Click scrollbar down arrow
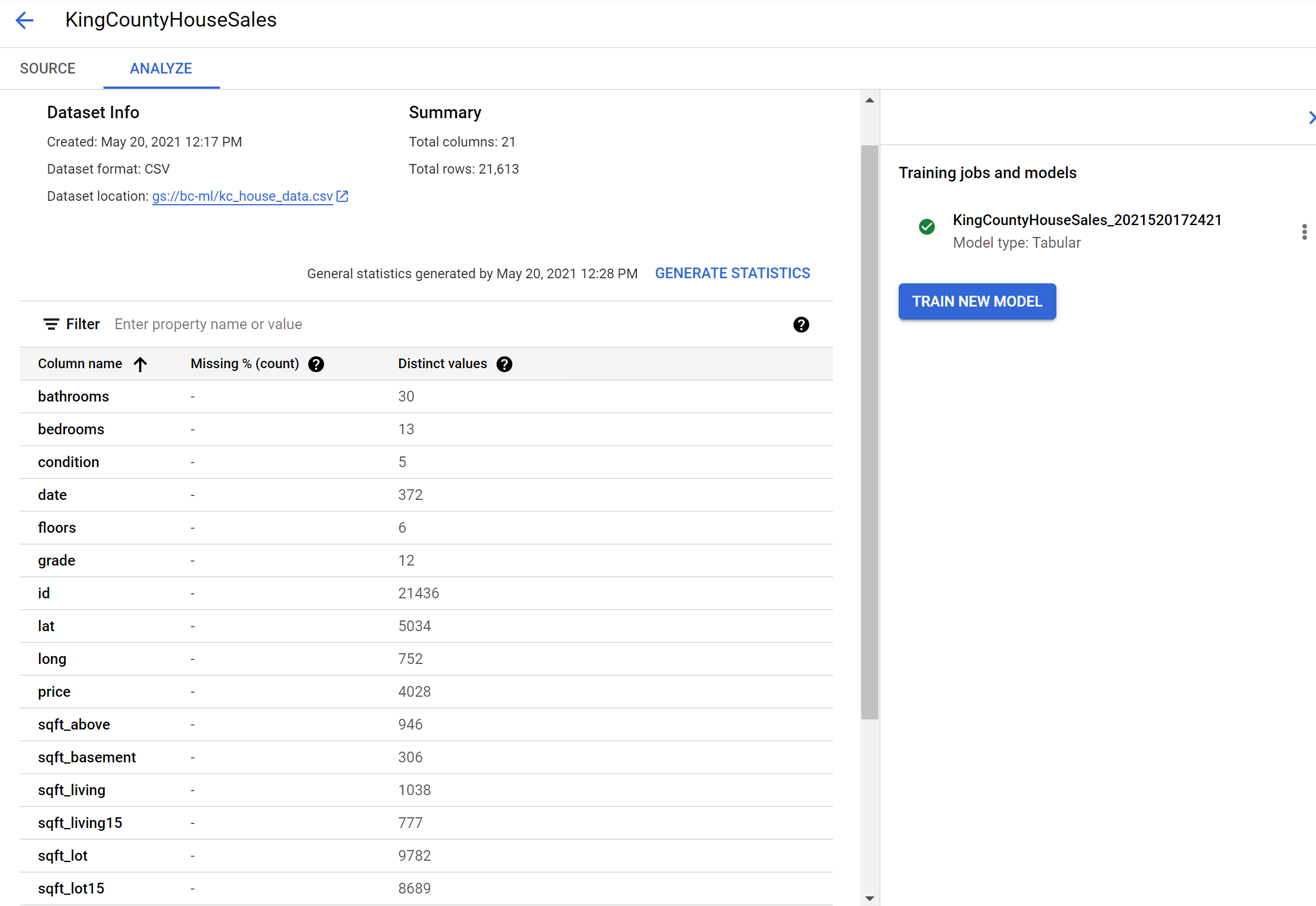This screenshot has height=906, width=1316. coord(869,898)
